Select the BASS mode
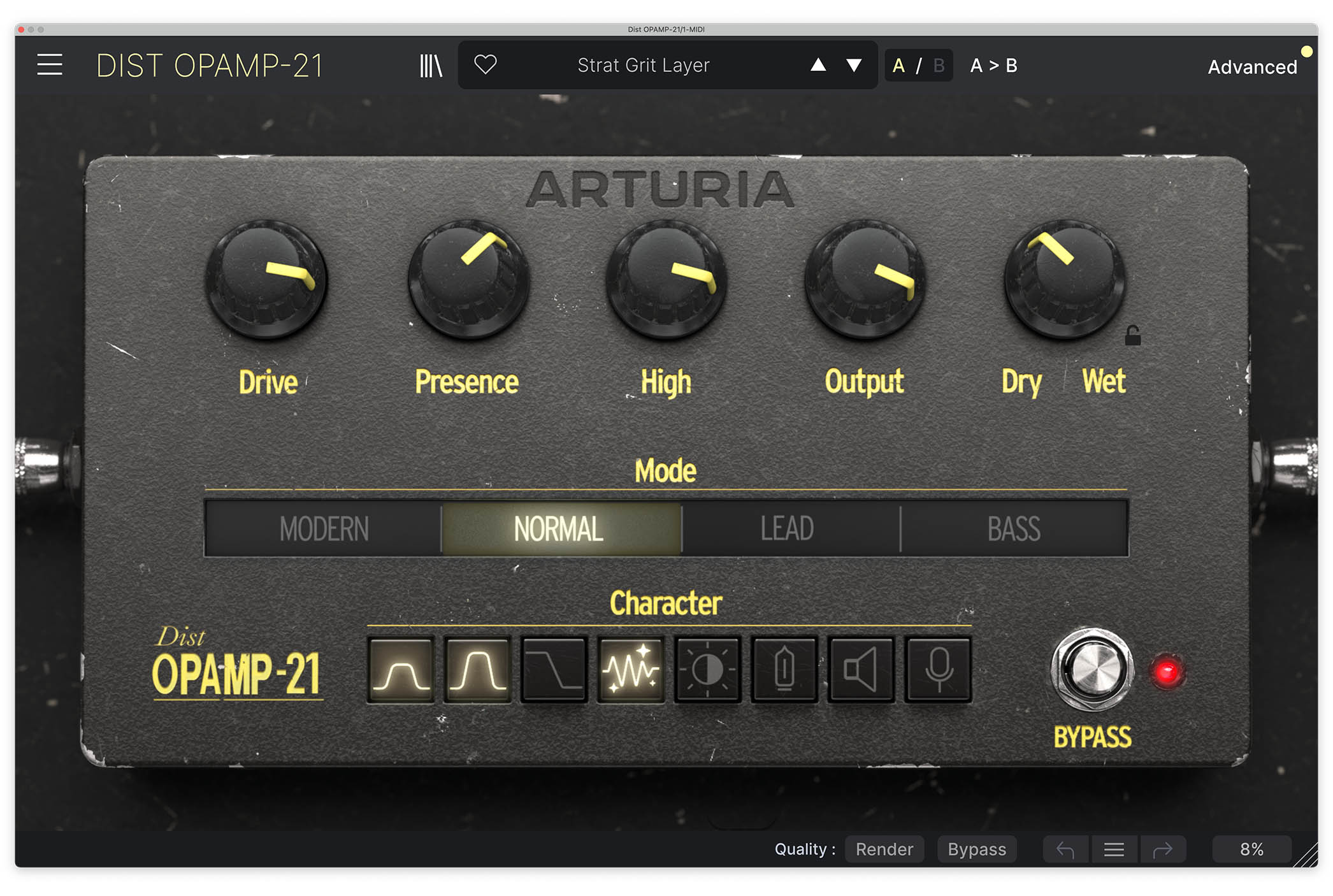The height and width of the screenshot is (896, 1333). point(1013,529)
